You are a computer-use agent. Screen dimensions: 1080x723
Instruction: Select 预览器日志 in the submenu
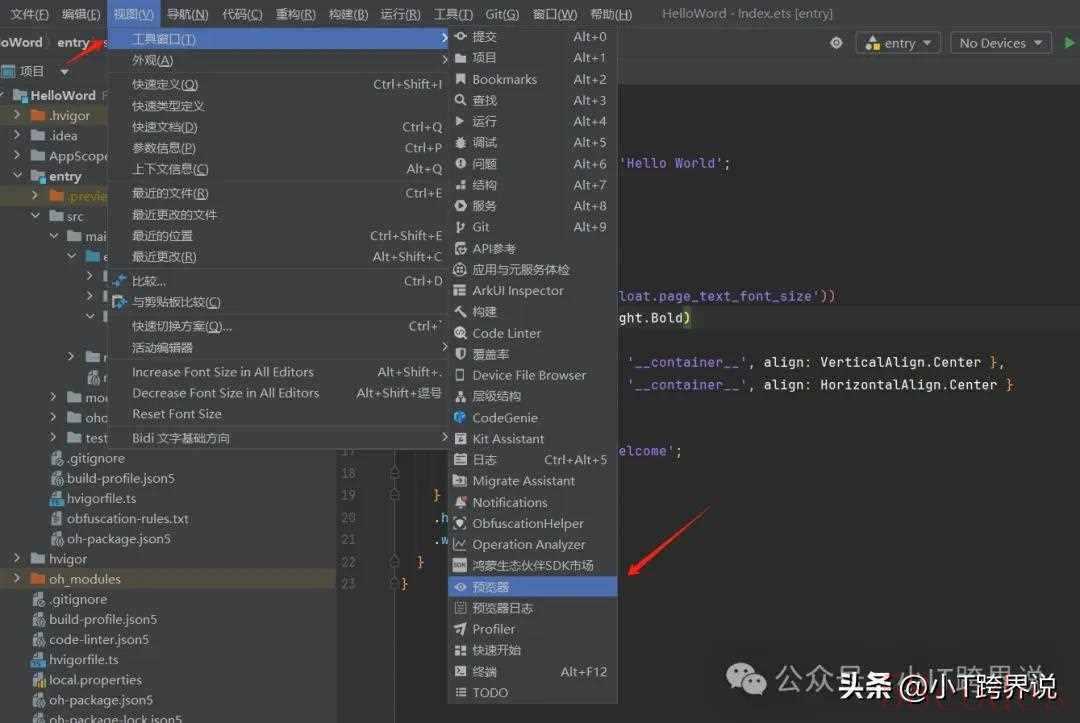[532, 608]
